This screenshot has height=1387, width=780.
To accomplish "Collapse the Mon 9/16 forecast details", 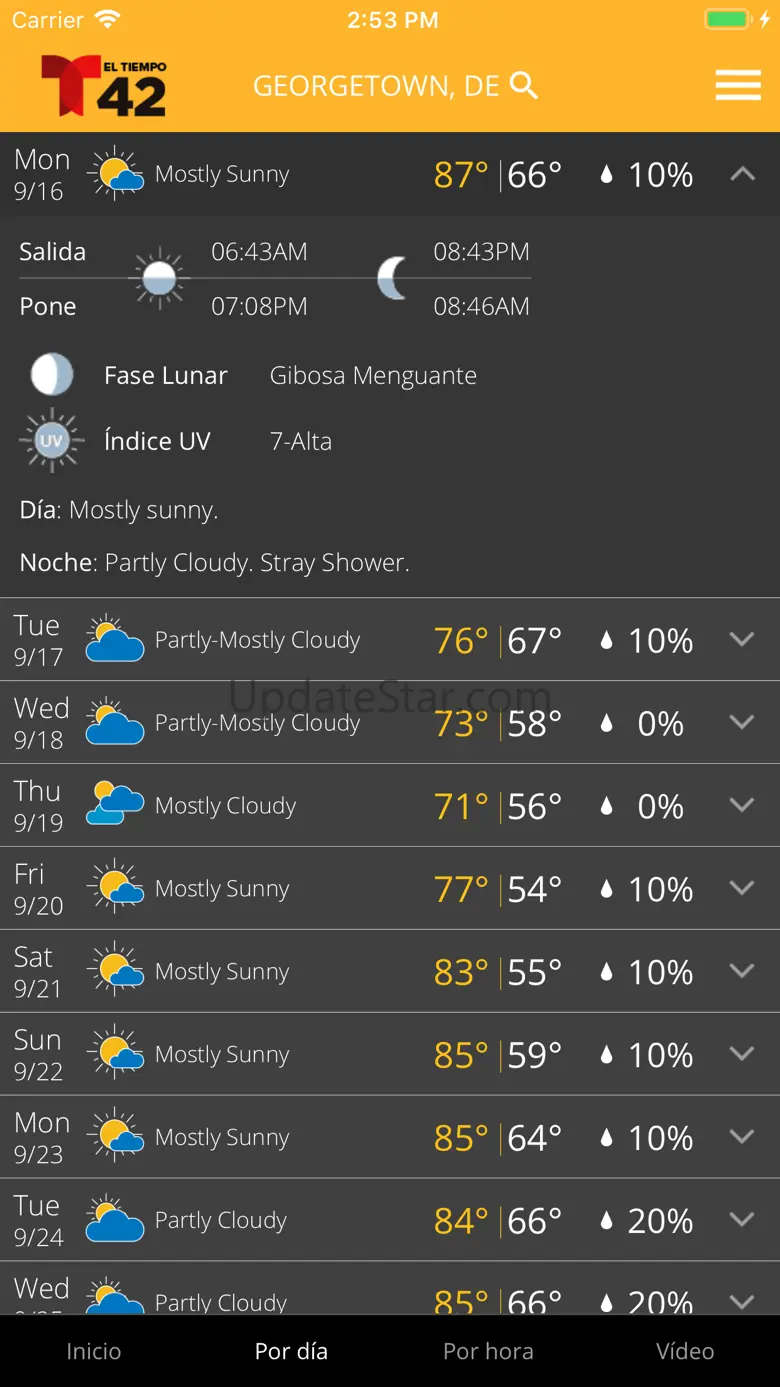I will 742,174.
